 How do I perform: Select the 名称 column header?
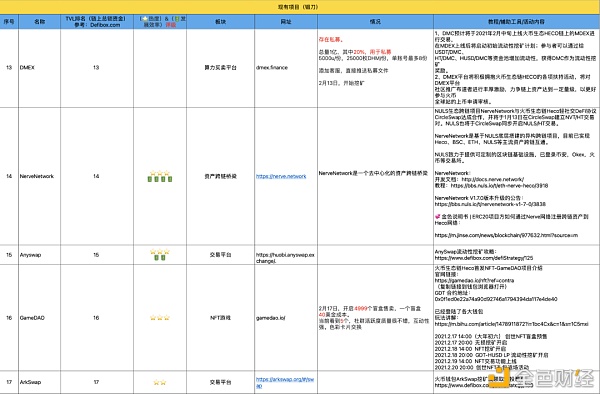[39, 21]
